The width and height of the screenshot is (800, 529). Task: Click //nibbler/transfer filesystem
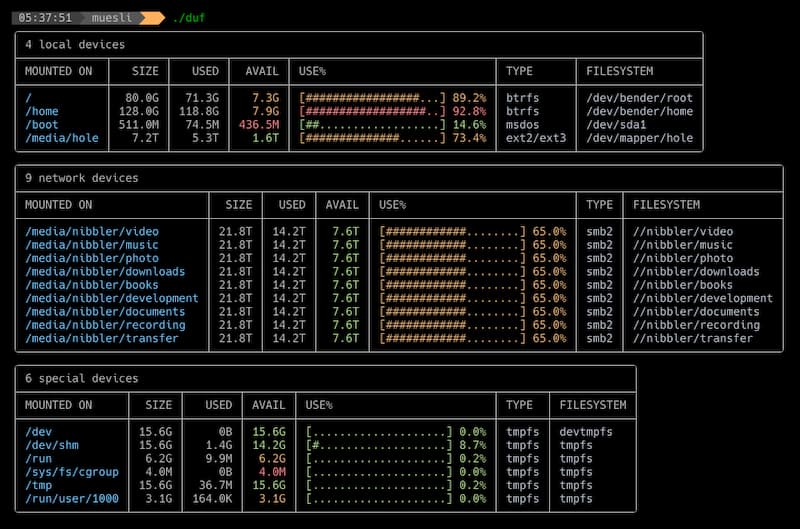pos(692,338)
